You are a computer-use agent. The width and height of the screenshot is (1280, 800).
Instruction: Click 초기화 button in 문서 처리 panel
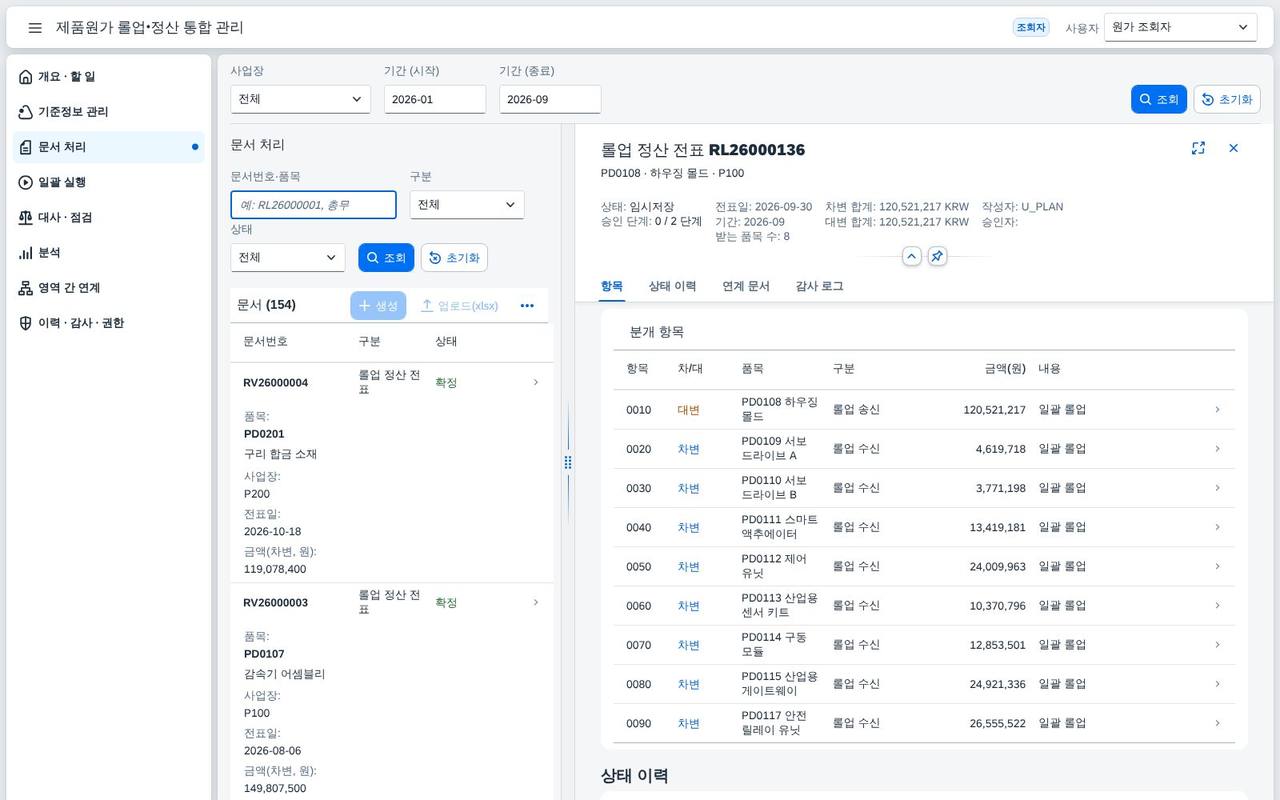pyautogui.click(x=454, y=257)
